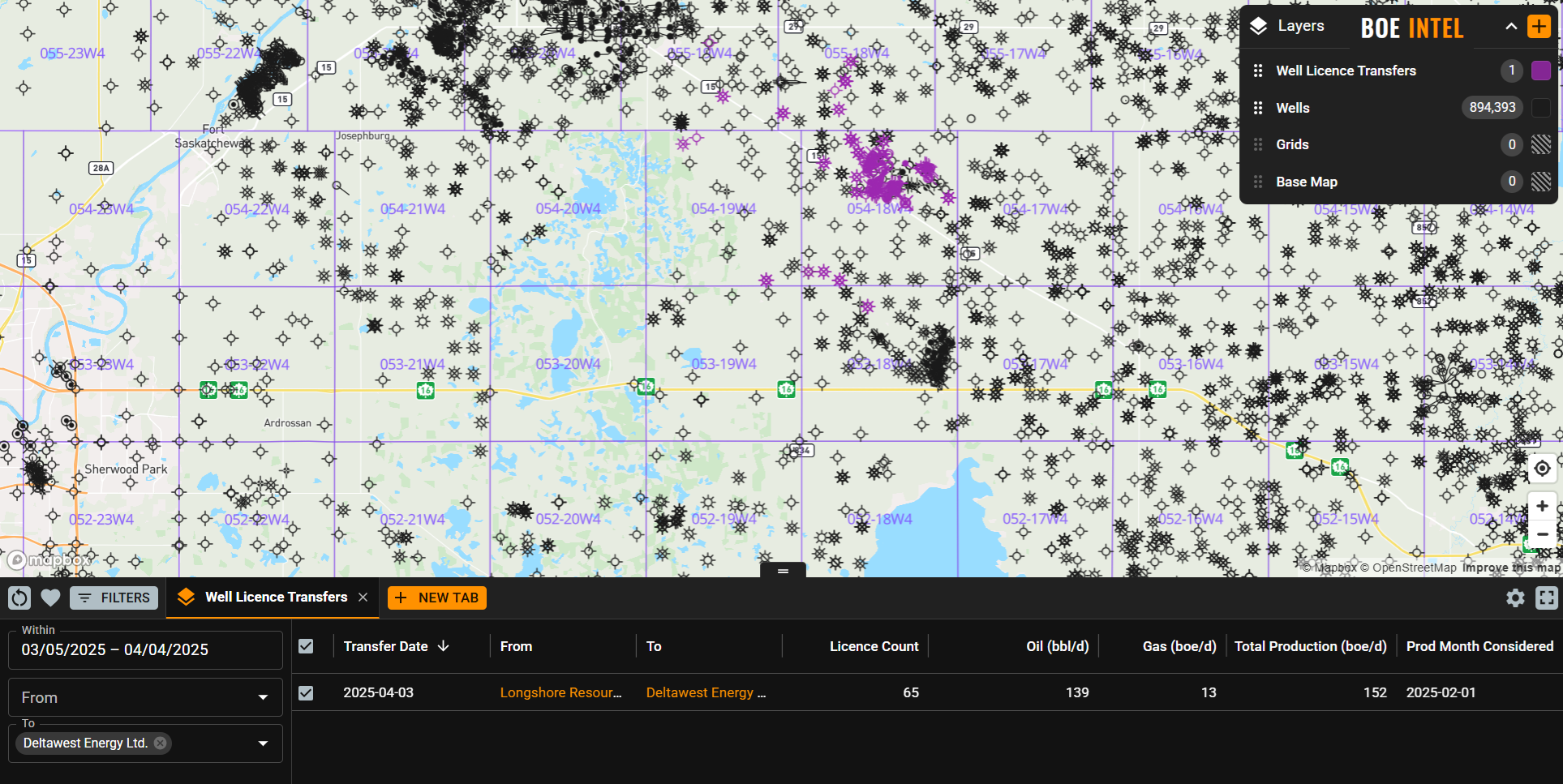
Task: Toggle the Grids layer hatched visibility swatch
Action: [x=1541, y=144]
